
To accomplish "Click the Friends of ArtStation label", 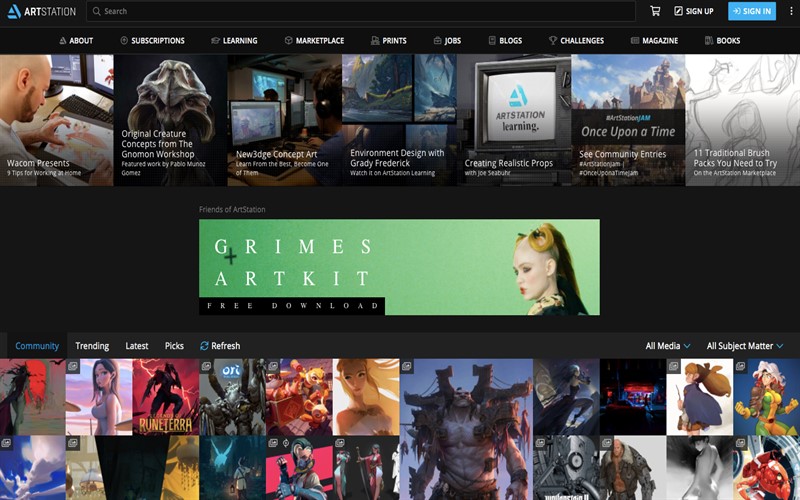I will [x=232, y=209].
